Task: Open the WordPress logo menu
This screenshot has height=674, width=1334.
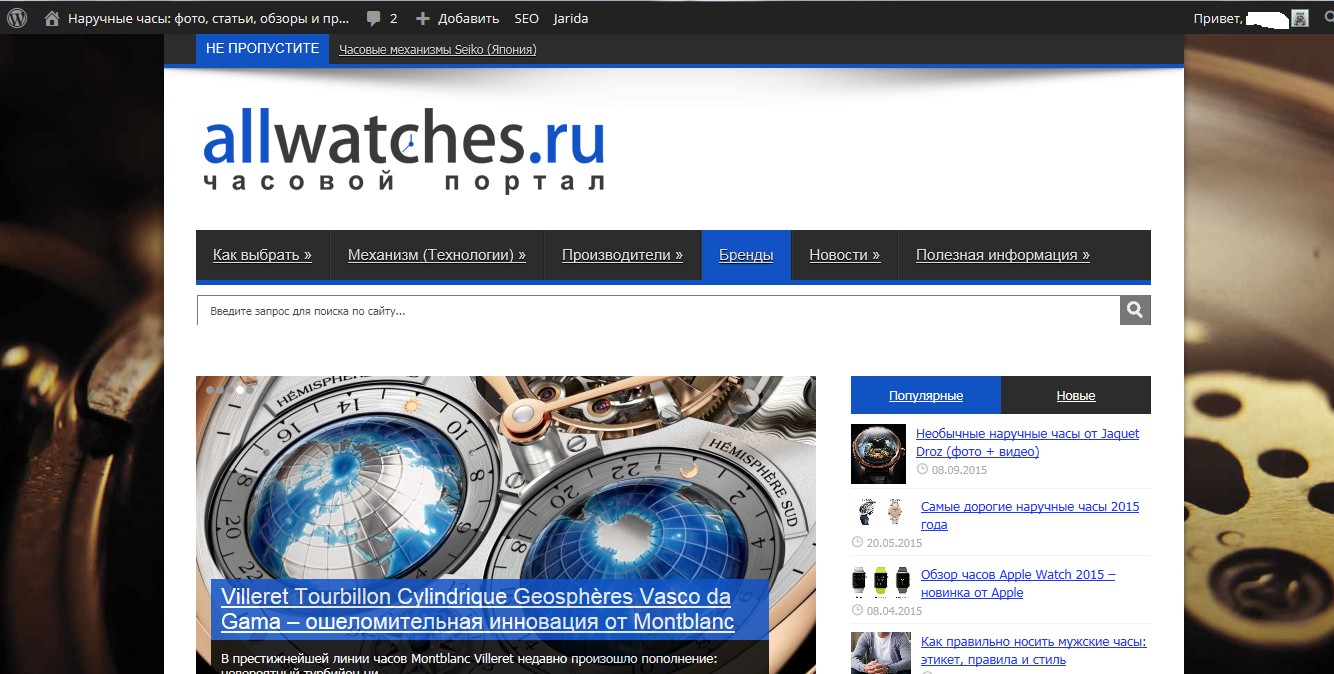Action: (x=17, y=18)
